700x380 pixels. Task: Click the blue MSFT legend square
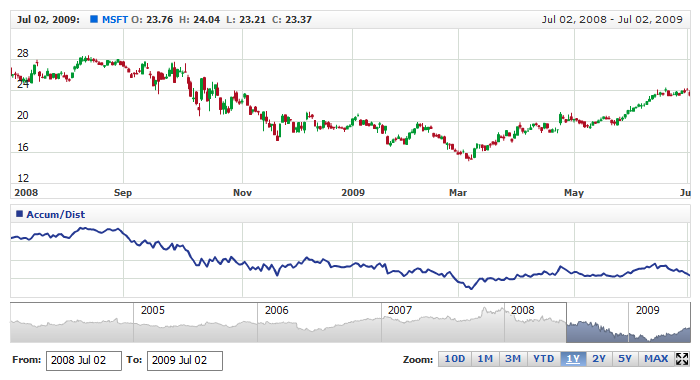click(94, 19)
